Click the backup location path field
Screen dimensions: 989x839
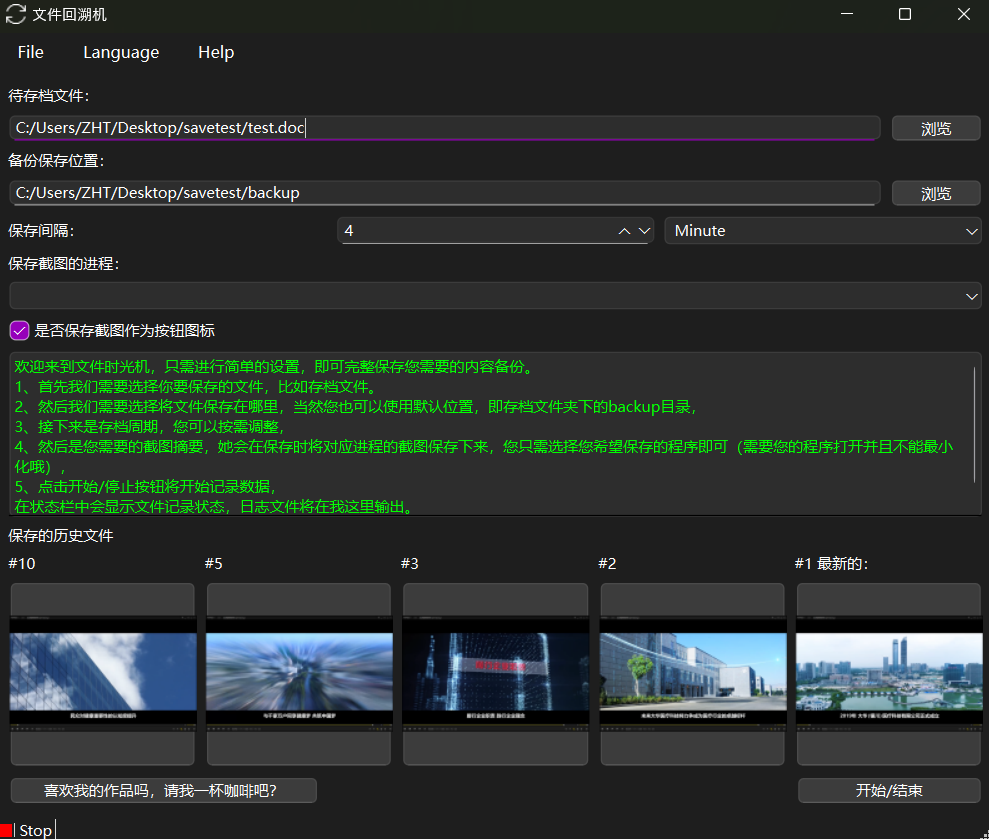445,193
